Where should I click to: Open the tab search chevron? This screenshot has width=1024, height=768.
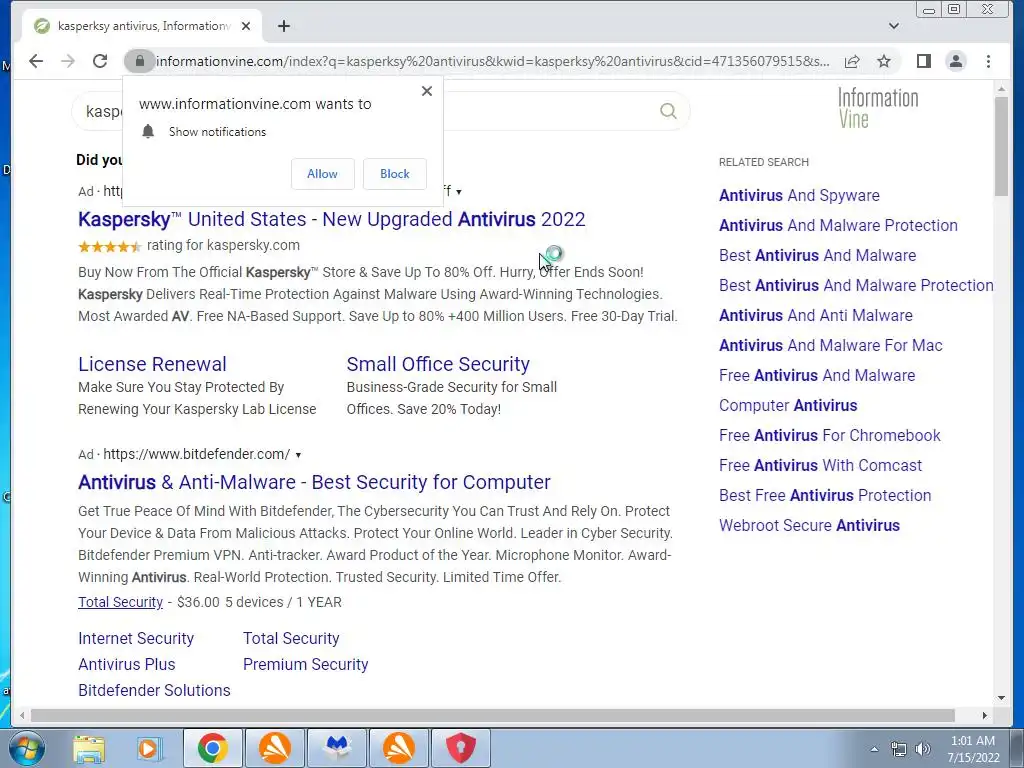[894, 26]
